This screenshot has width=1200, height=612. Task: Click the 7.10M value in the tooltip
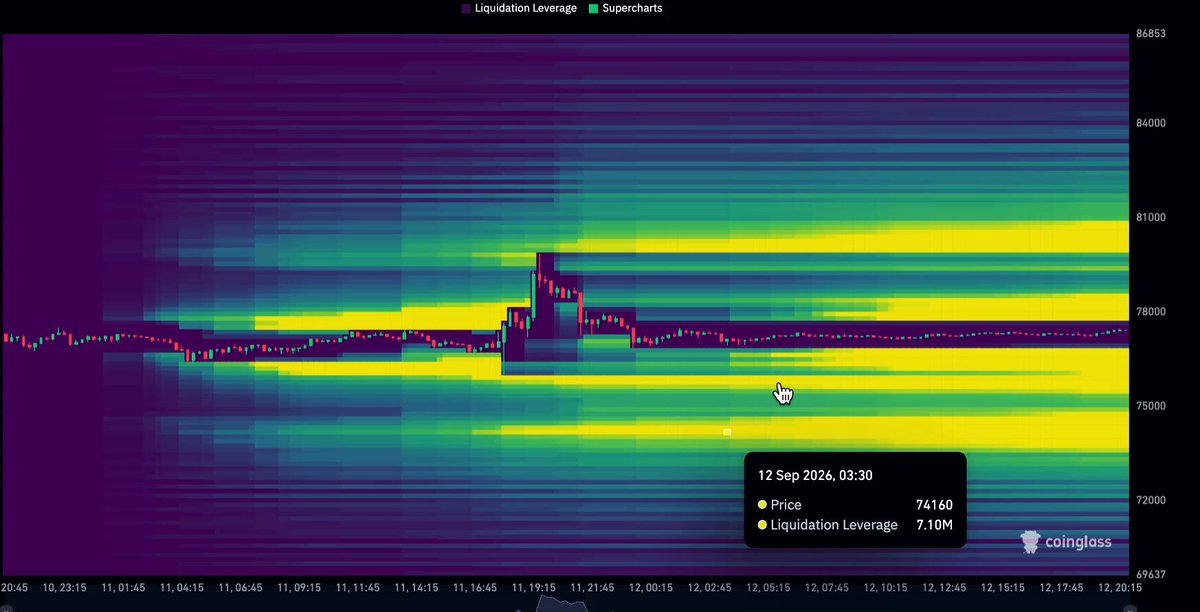934,525
